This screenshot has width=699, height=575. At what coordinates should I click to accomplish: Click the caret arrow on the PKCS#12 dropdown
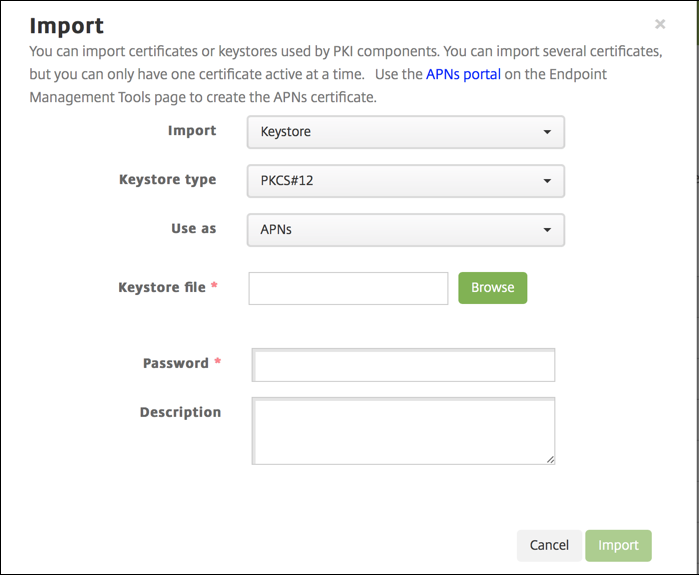[547, 181]
